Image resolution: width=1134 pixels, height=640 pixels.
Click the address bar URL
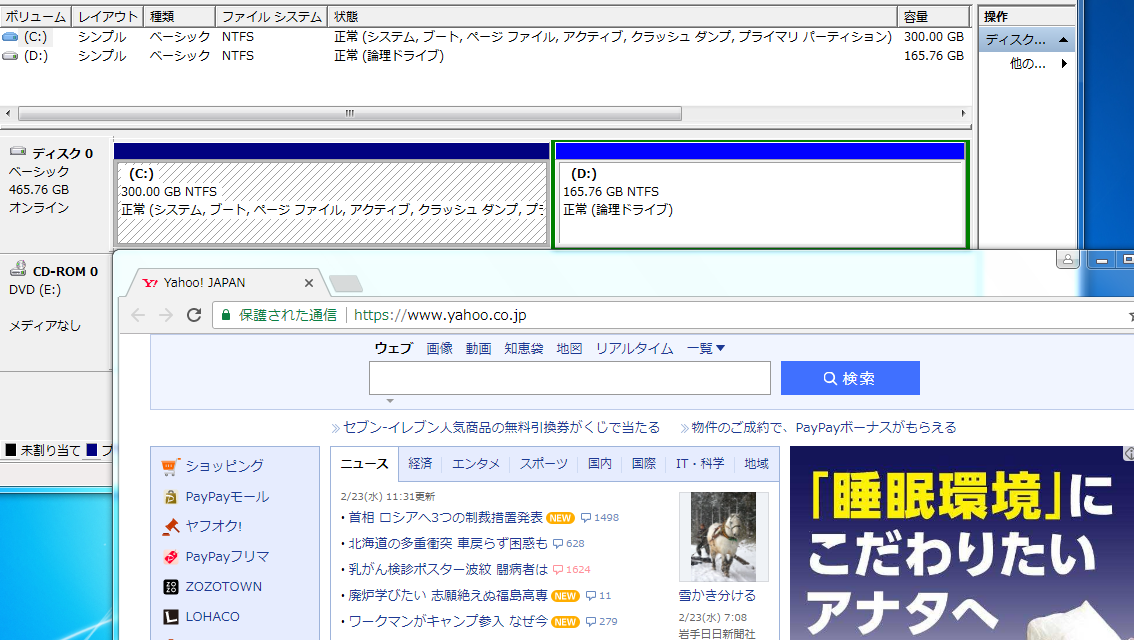click(440, 315)
